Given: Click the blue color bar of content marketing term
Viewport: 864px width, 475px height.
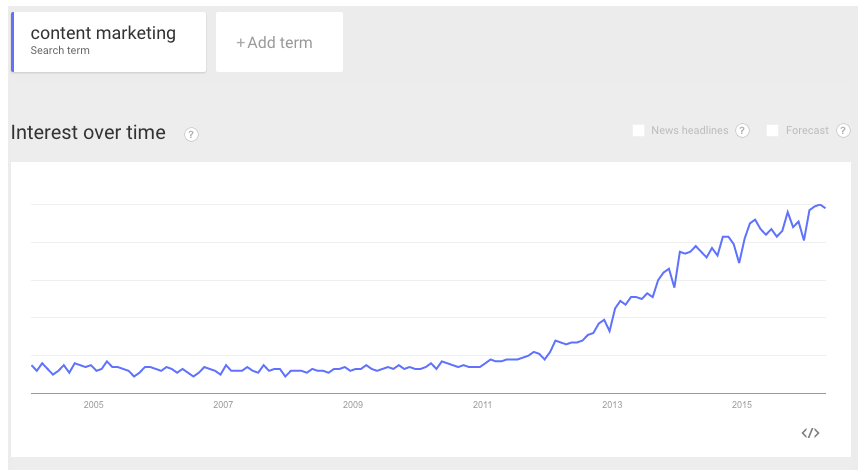Looking at the screenshot, I should point(13,42).
